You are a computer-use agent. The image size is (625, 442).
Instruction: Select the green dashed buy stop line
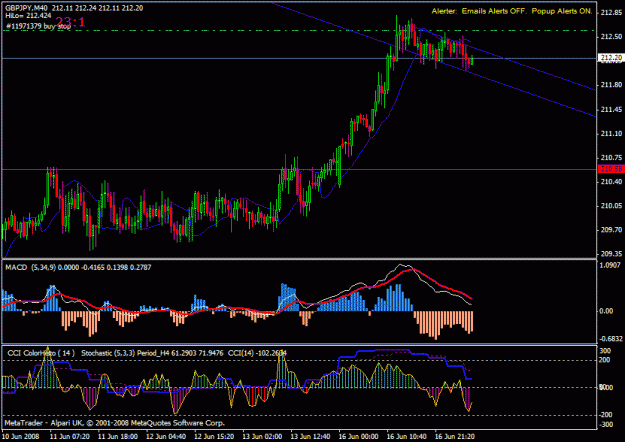point(299,30)
